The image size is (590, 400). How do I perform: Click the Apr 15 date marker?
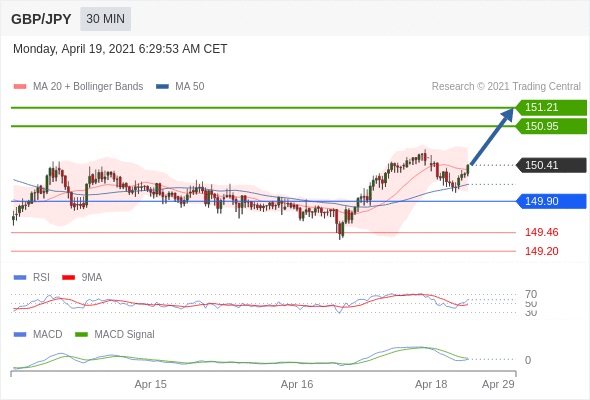[x=151, y=384]
